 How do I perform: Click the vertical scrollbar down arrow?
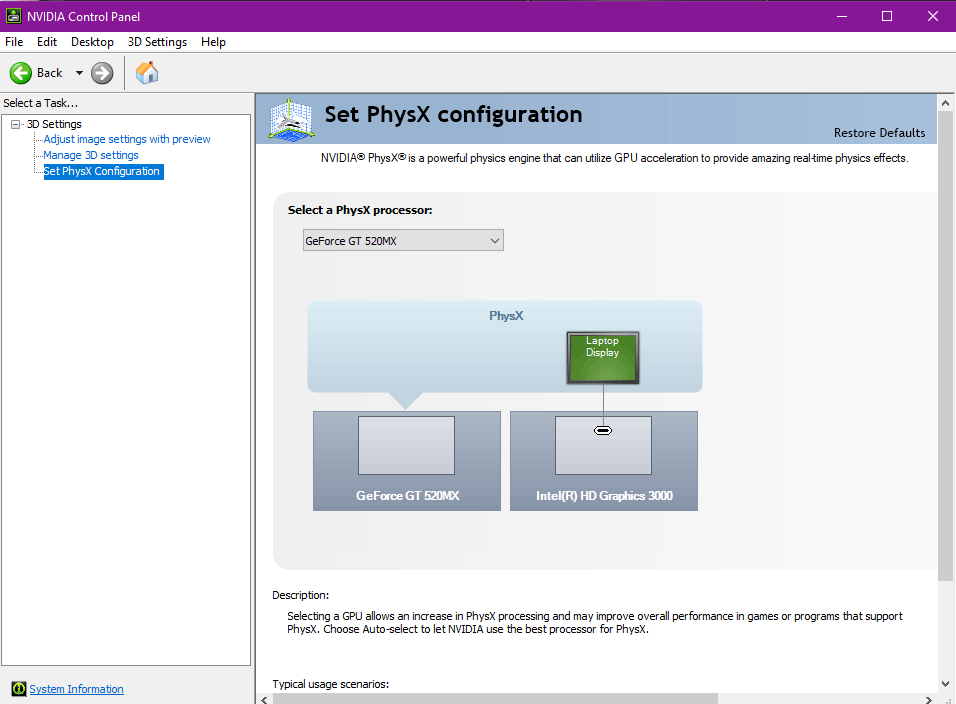coord(945,684)
